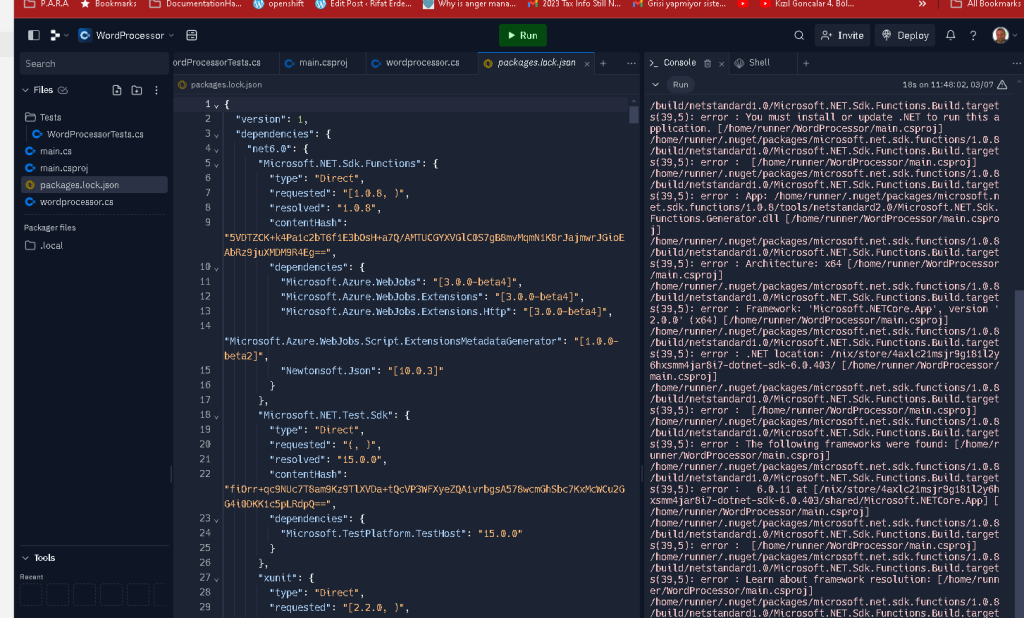Fold Microsoft.NET.Sdk.Functions block at line 5
1024x618 pixels.
click(x=216, y=165)
